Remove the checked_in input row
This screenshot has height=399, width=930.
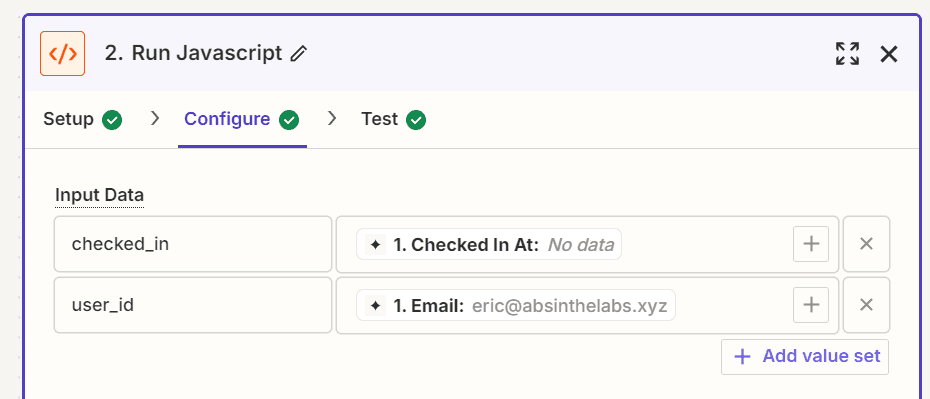[x=867, y=244]
